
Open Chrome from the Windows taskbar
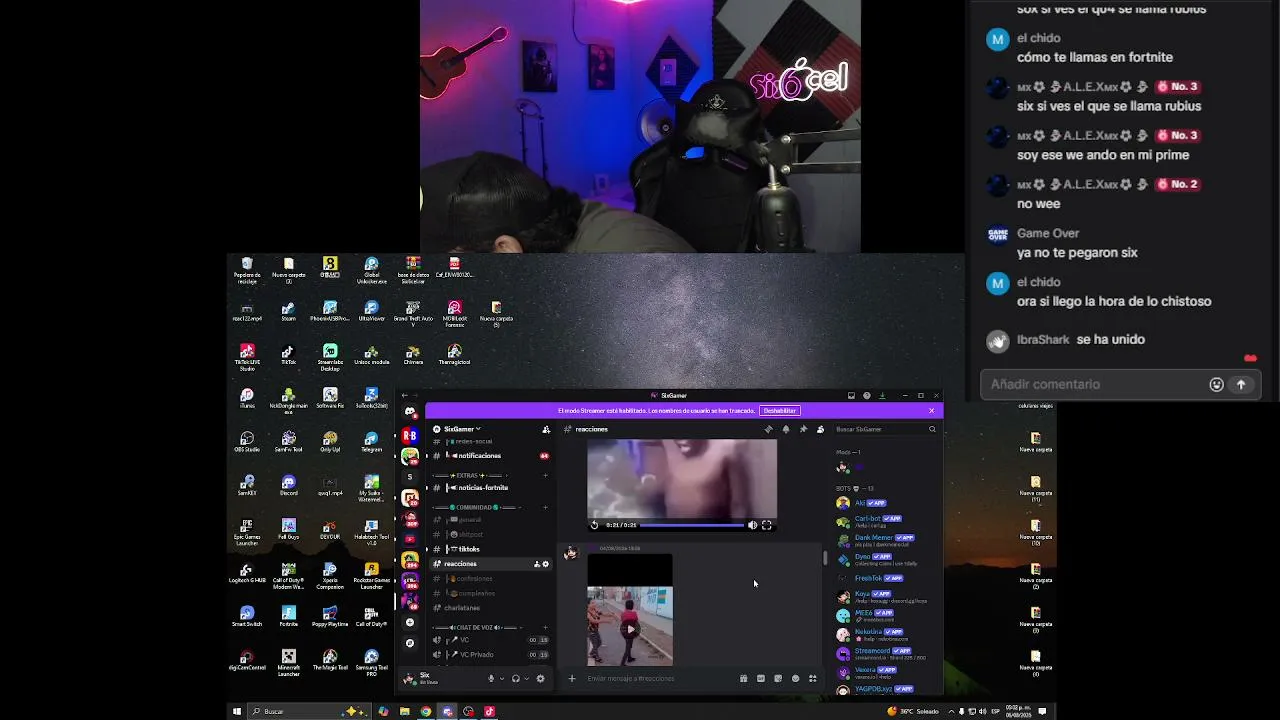click(426, 712)
